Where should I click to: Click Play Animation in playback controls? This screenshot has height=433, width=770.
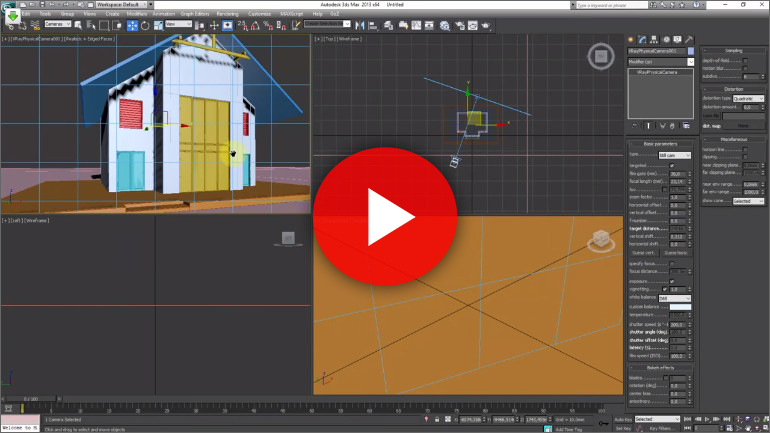tap(707, 419)
